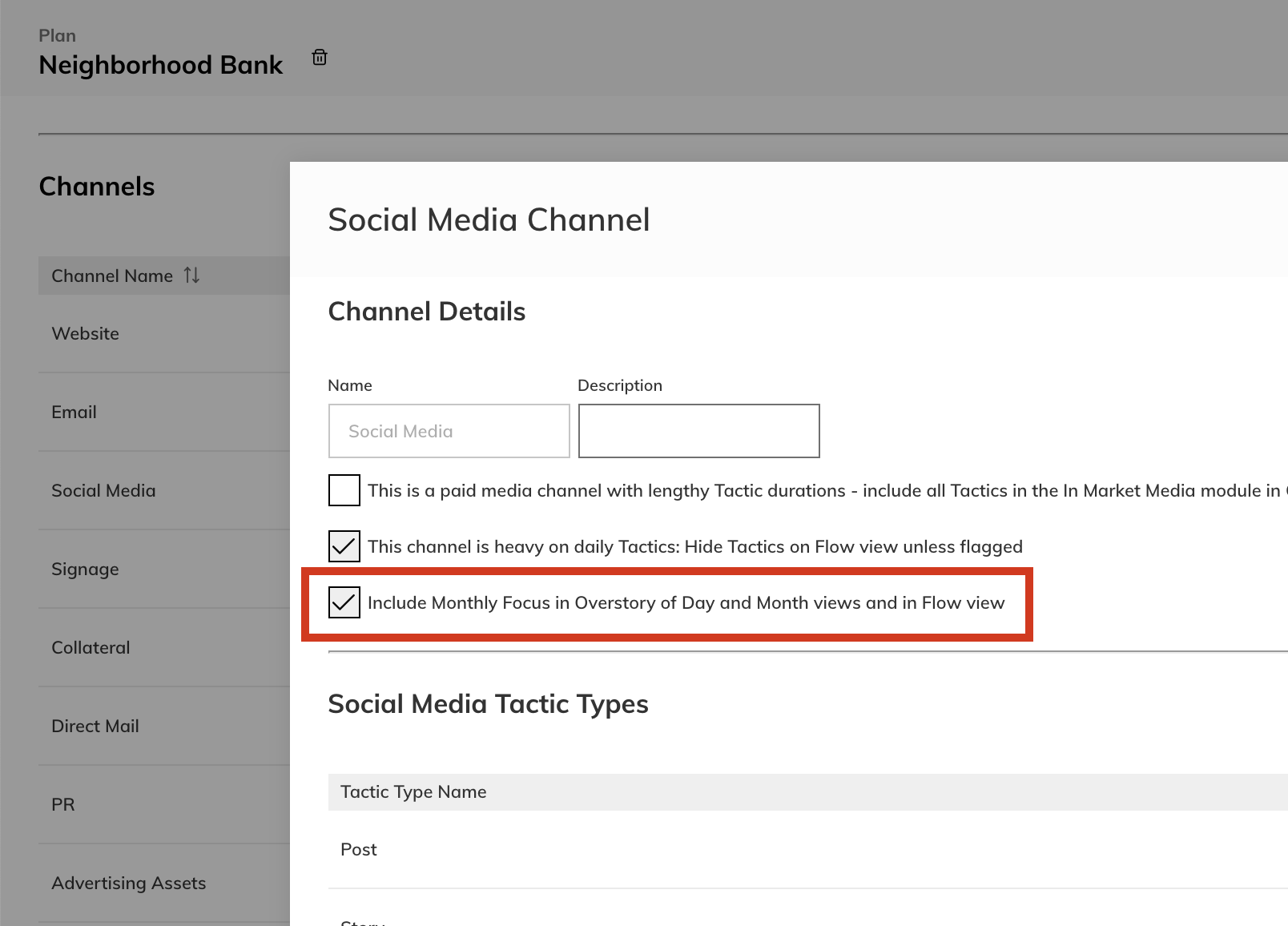Click the Description input field
Image resolution: width=1288 pixels, height=926 pixels.
click(699, 431)
